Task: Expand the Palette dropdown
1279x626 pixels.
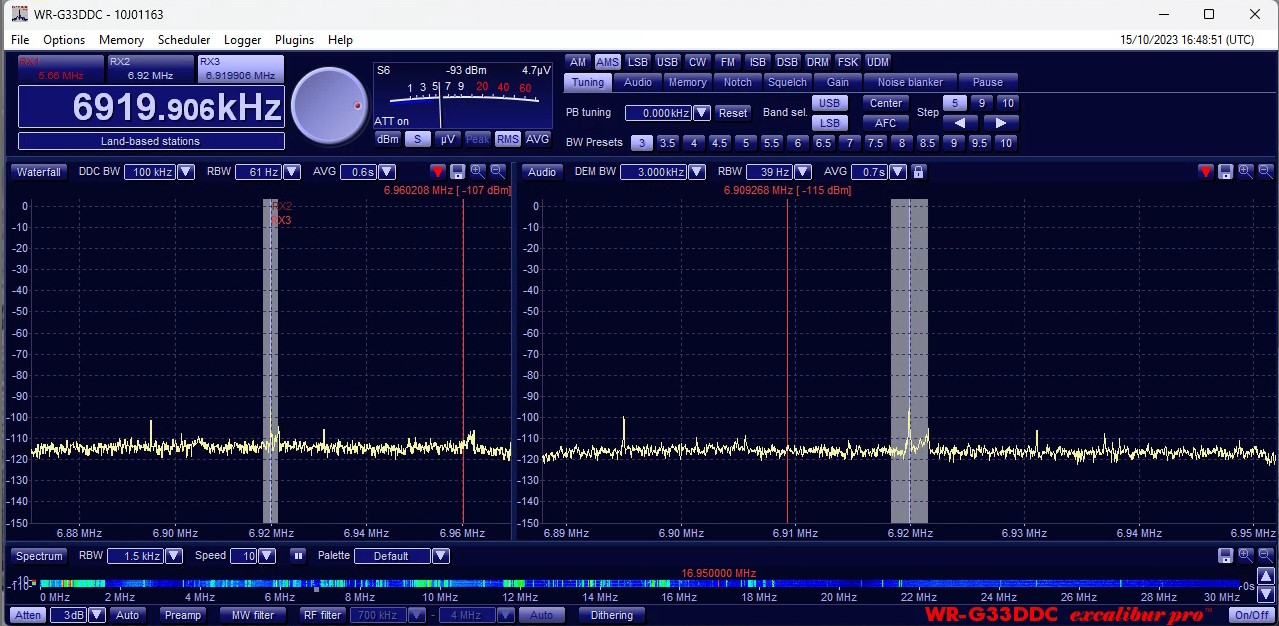Action: pos(440,556)
